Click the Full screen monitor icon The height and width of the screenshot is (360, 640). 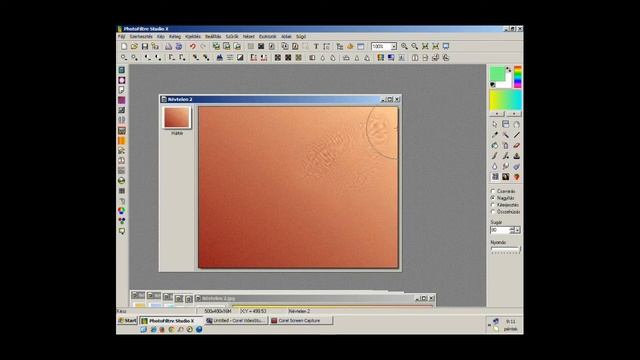[x=446, y=47]
